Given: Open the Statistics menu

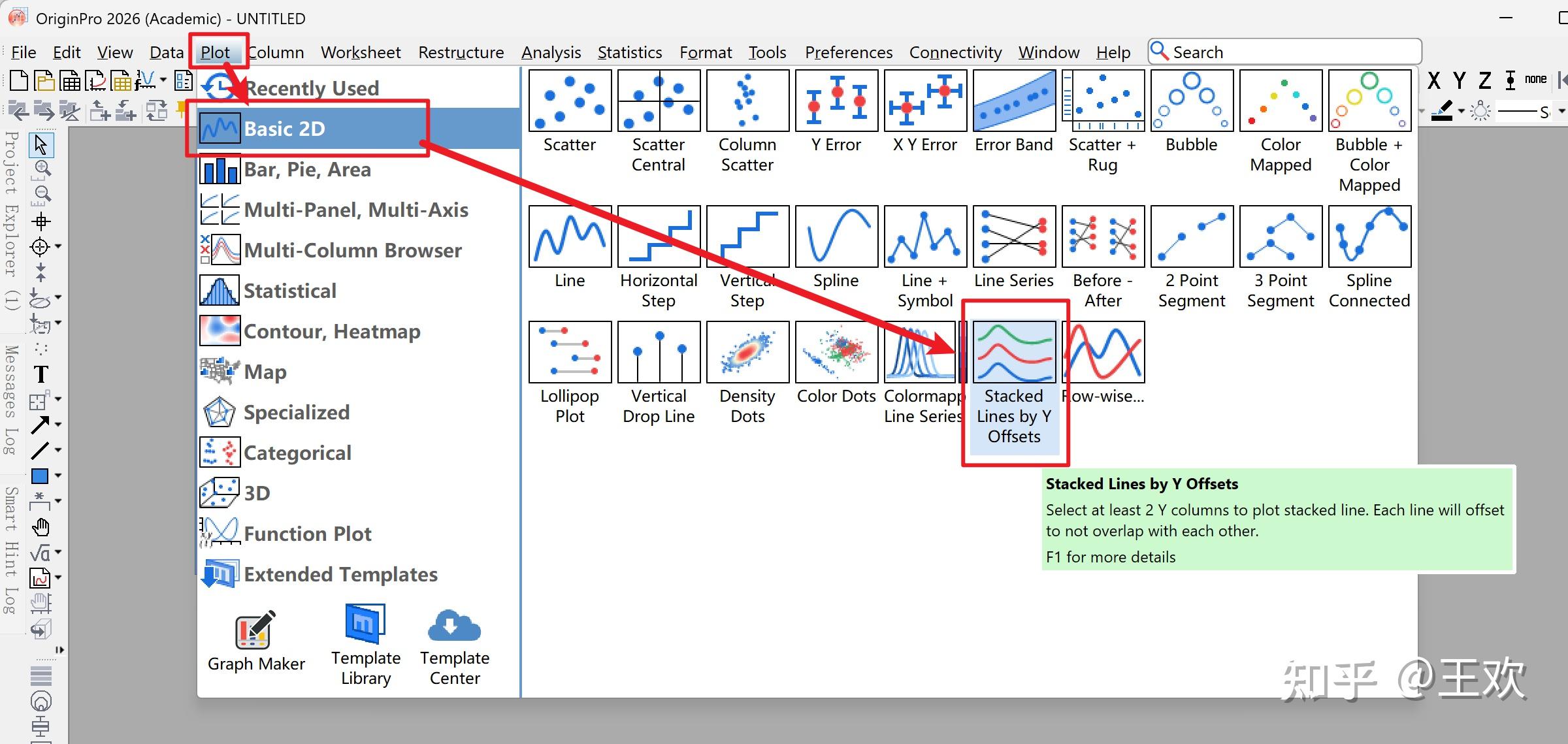Looking at the screenshot, I should (x=629, y=52).
